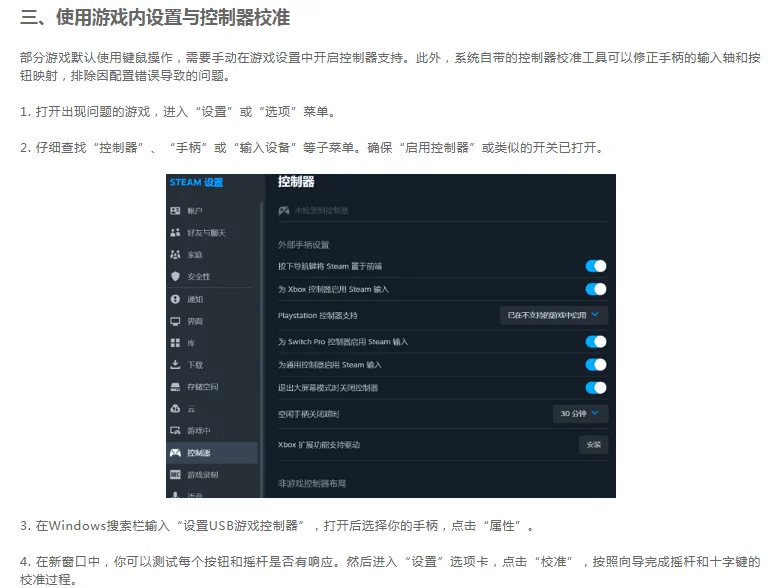This screenshot has width=779, height=588.
Task: Click the Xbox 扩展功能支持驱动 label
Action: (x=319, y=444)
